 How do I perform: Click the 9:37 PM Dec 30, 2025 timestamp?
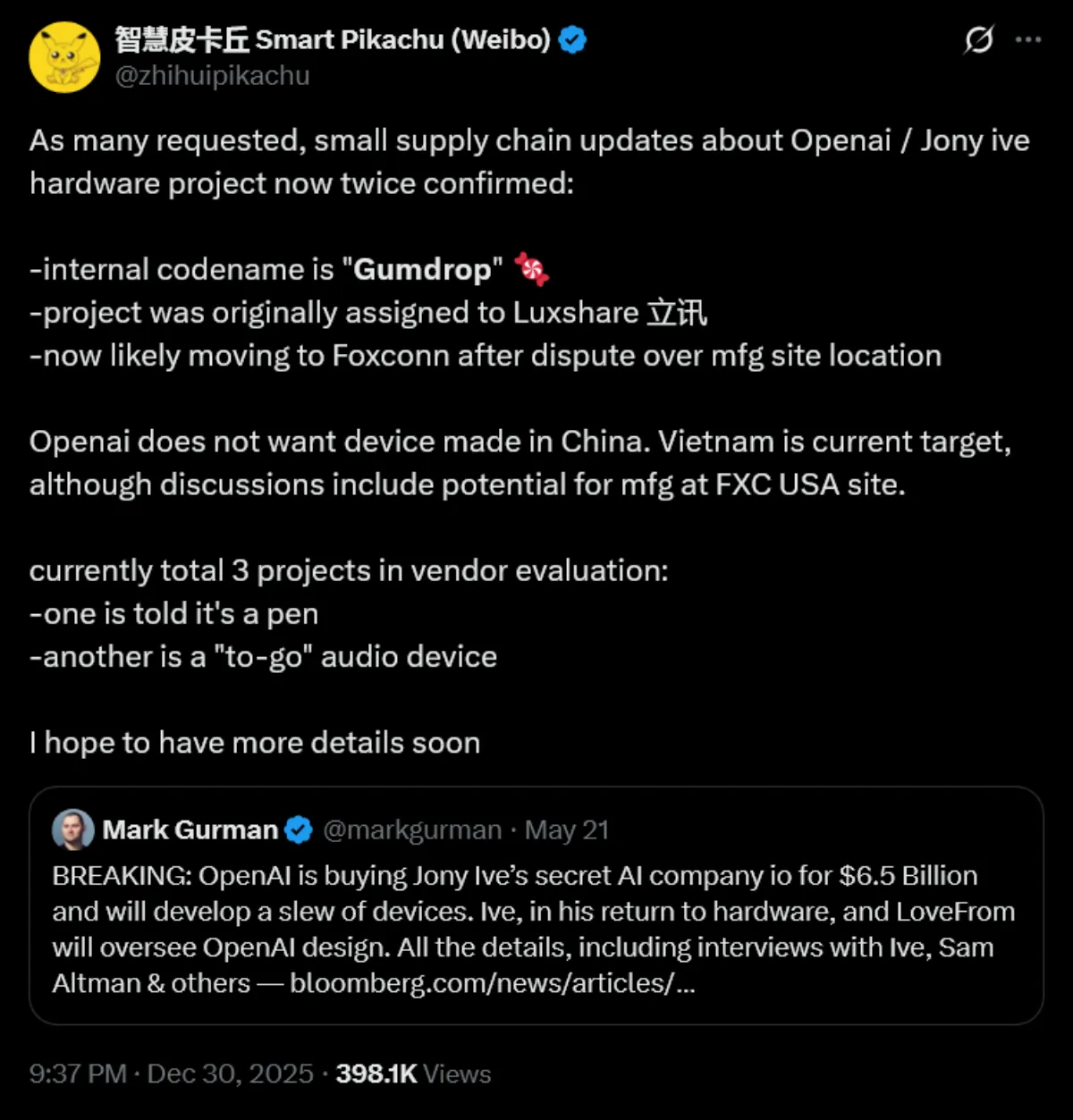click(171, 1074)
